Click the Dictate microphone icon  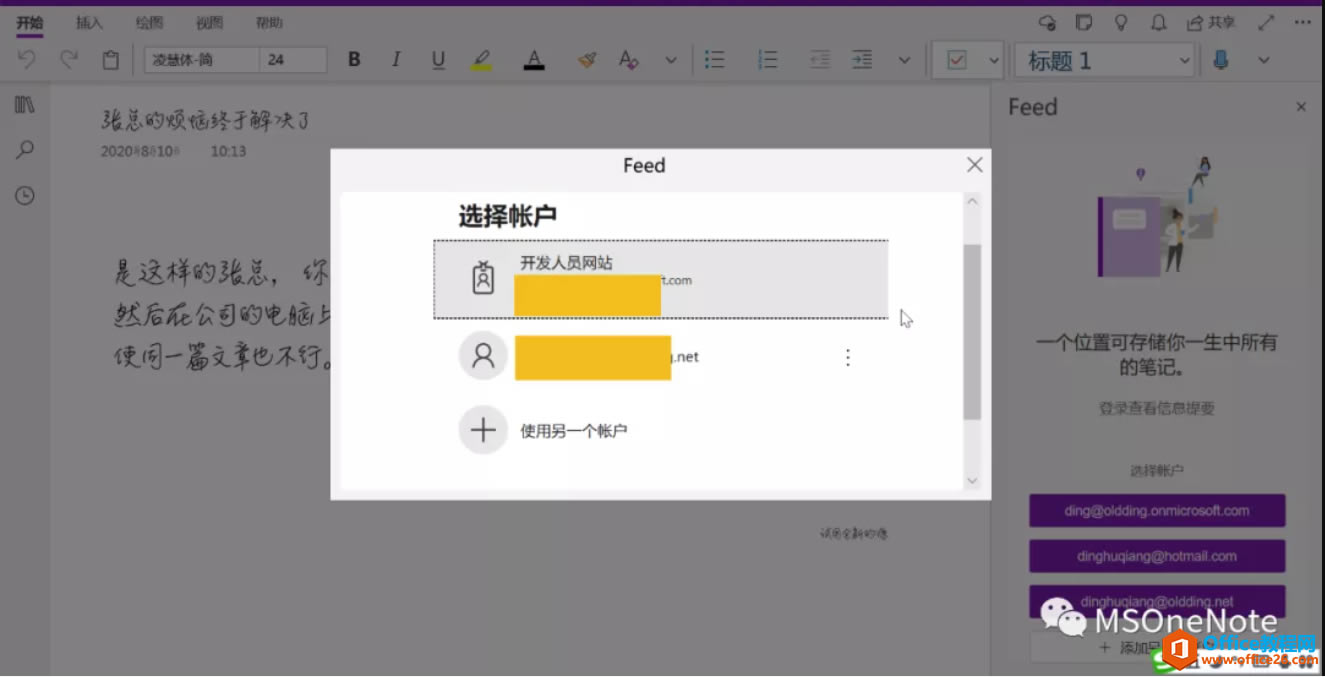pos(1219,59)
